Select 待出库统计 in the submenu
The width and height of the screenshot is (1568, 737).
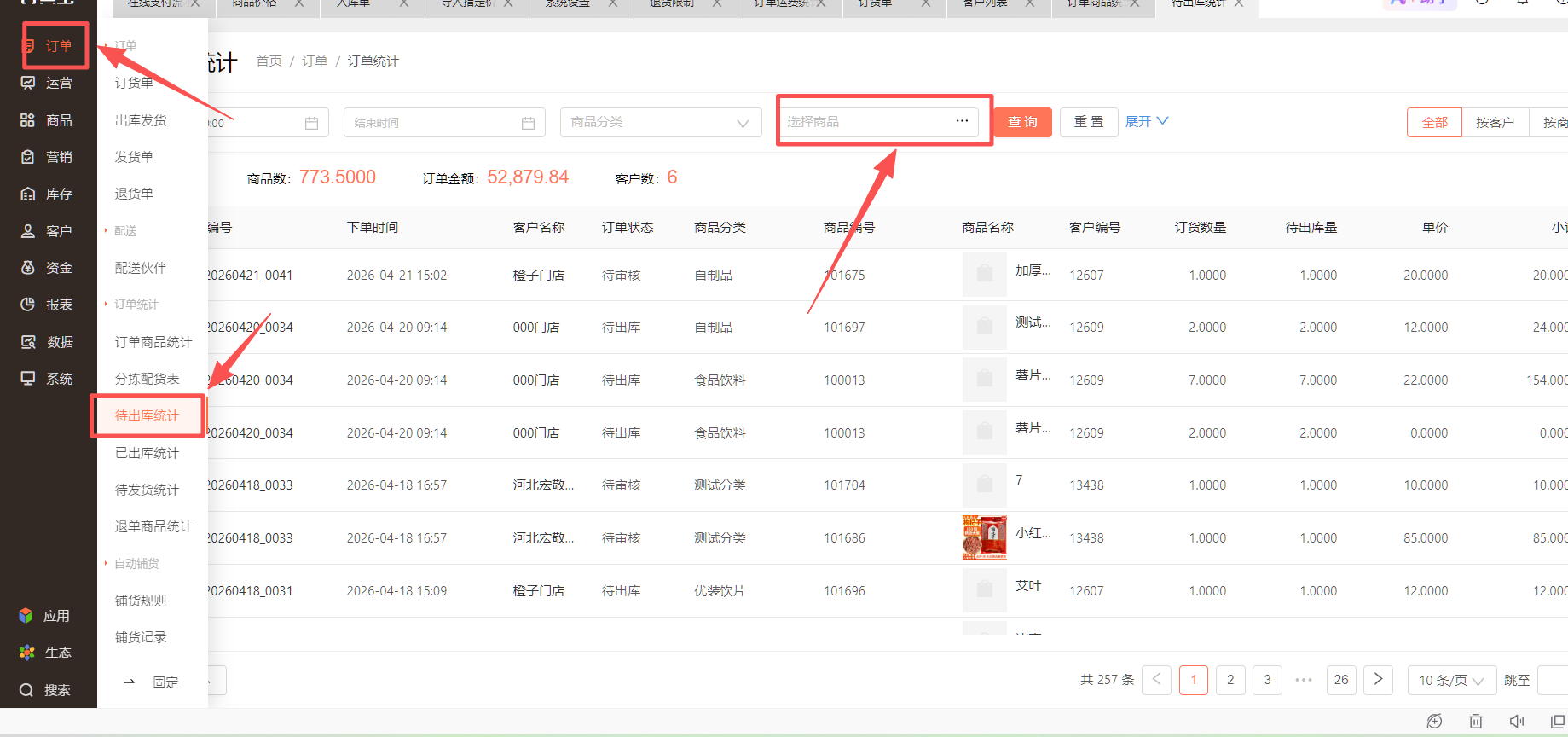coord(148,415)
